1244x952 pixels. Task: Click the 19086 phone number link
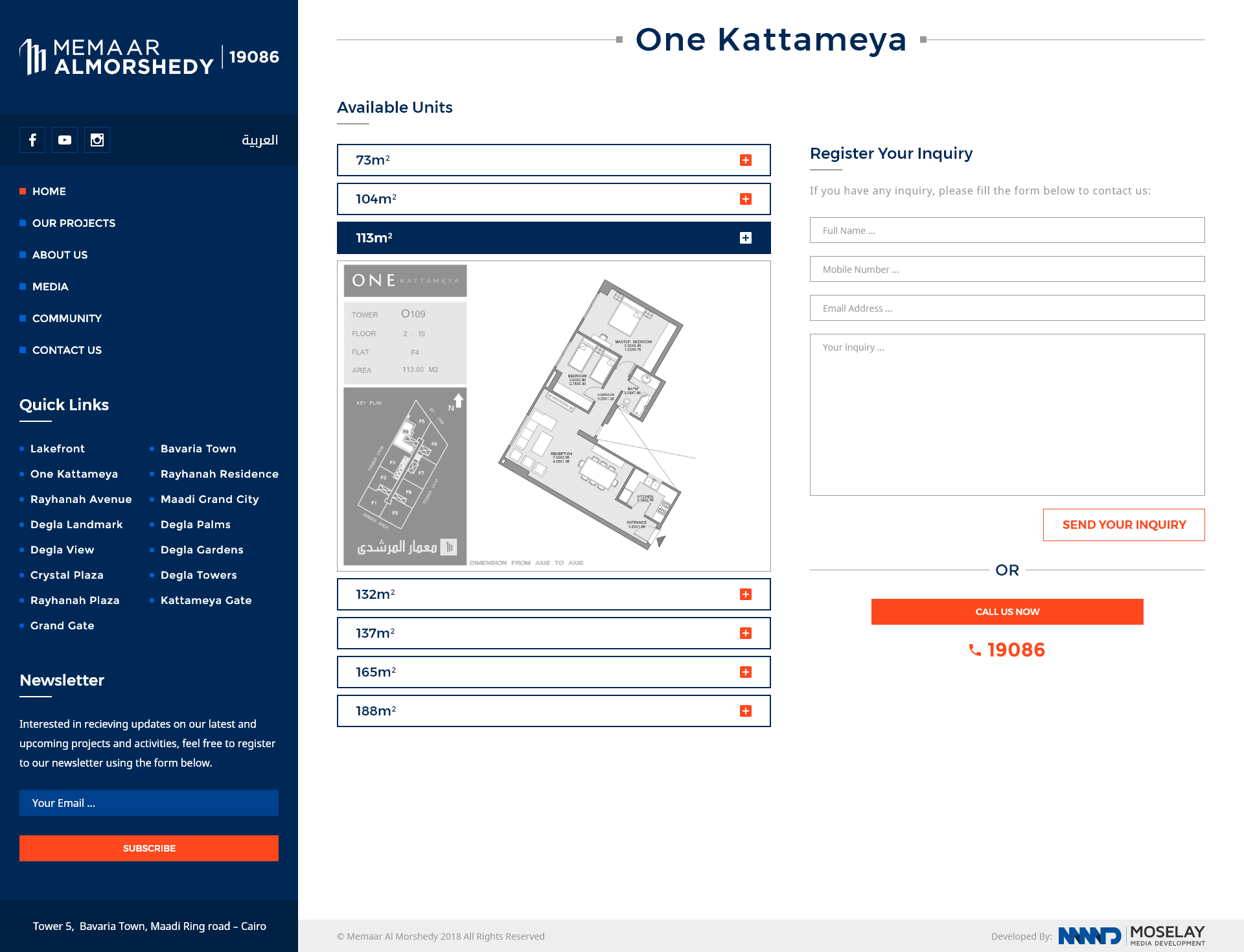coord(1016,650)
